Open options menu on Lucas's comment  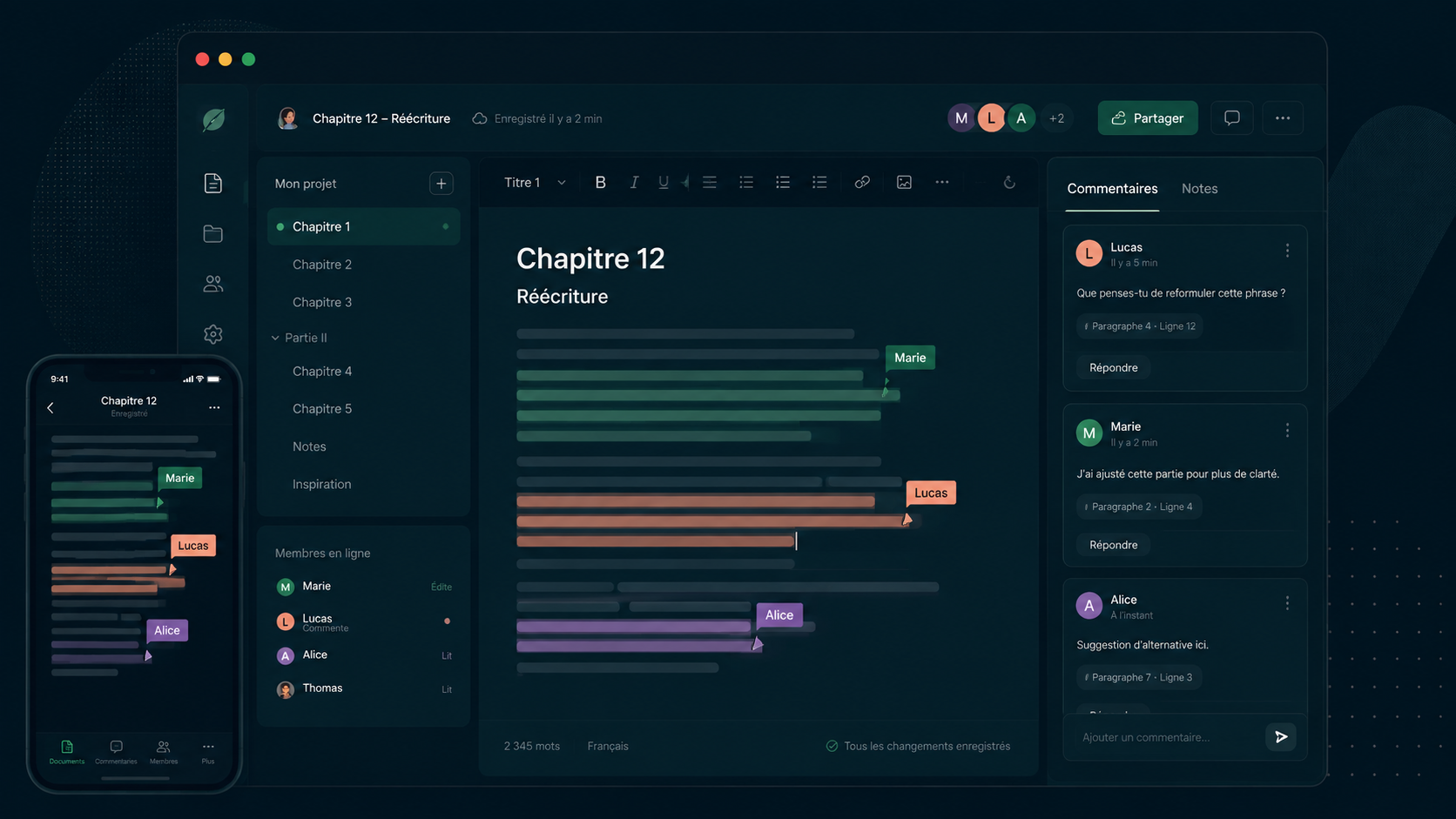point(1287,251)
